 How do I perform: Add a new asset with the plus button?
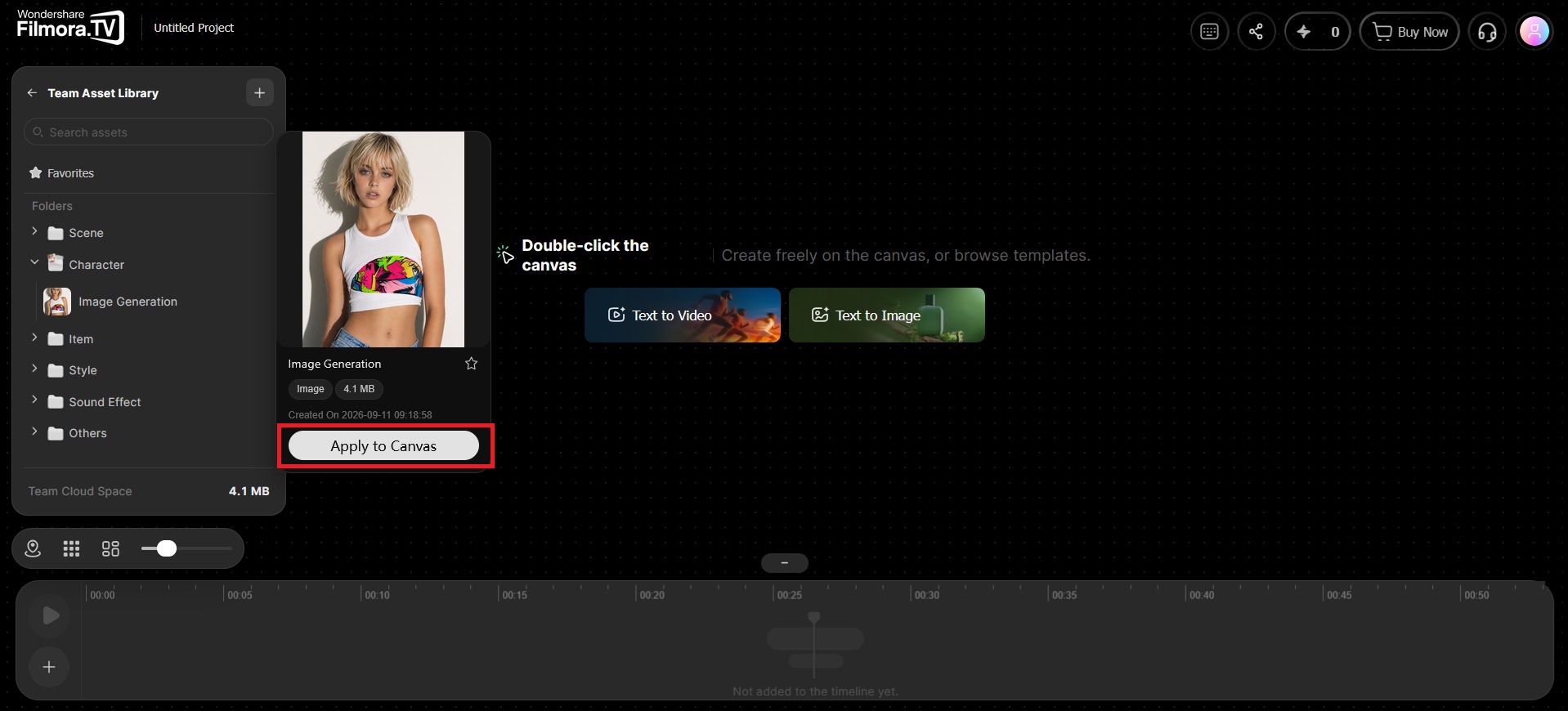[259, 93]
